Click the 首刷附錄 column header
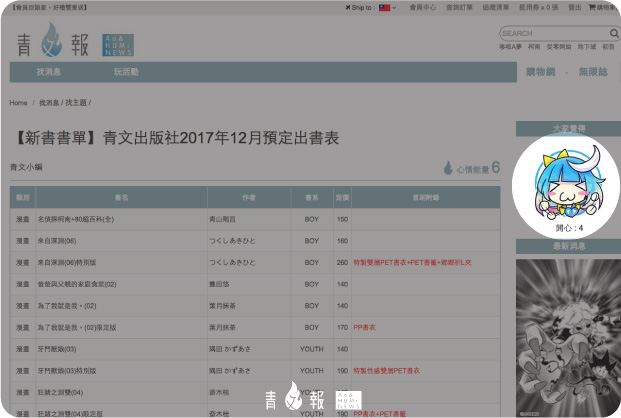The image size is (621, 418). [426, 197]
